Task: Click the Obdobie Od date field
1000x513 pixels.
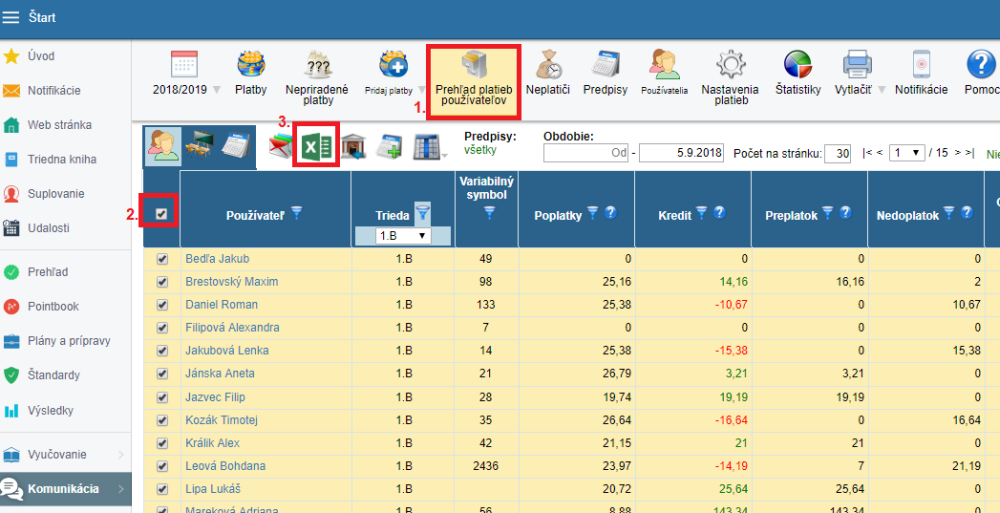Action: click(585, 153)
